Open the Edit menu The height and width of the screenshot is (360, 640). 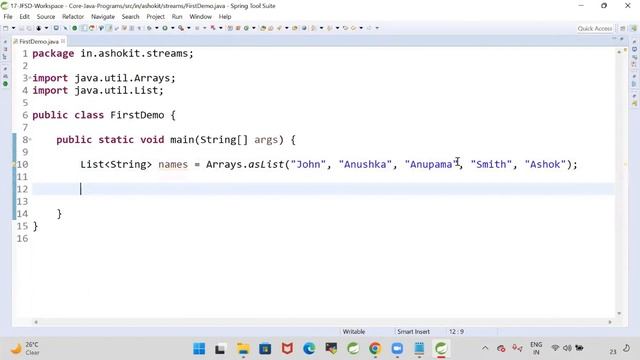pyautogui.click(x=24, y=17)
